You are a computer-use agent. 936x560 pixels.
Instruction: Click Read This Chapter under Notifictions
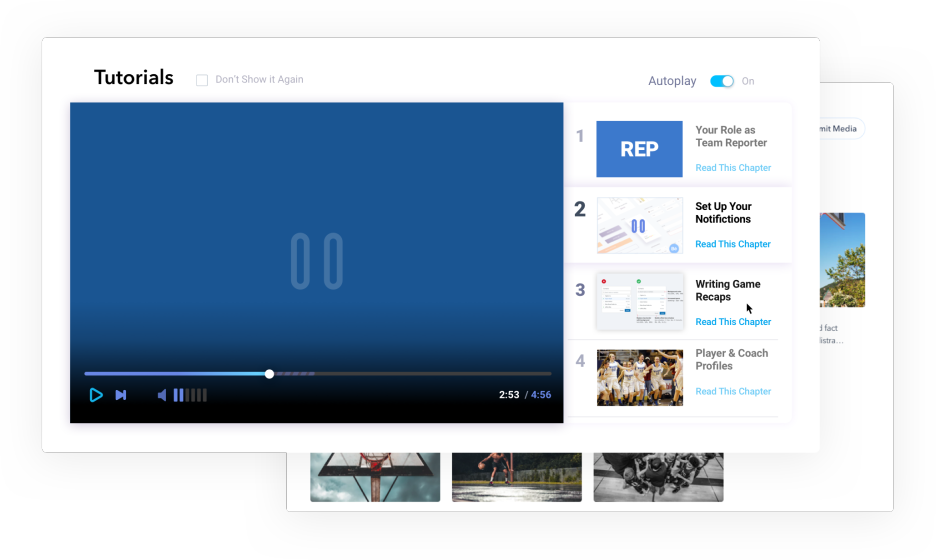coord(733,244)
